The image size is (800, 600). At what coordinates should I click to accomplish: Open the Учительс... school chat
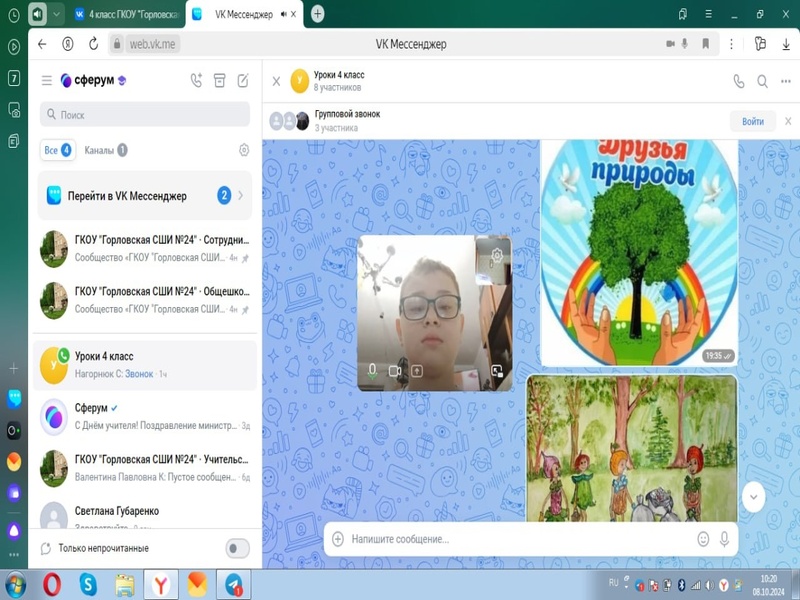(145, 468)
